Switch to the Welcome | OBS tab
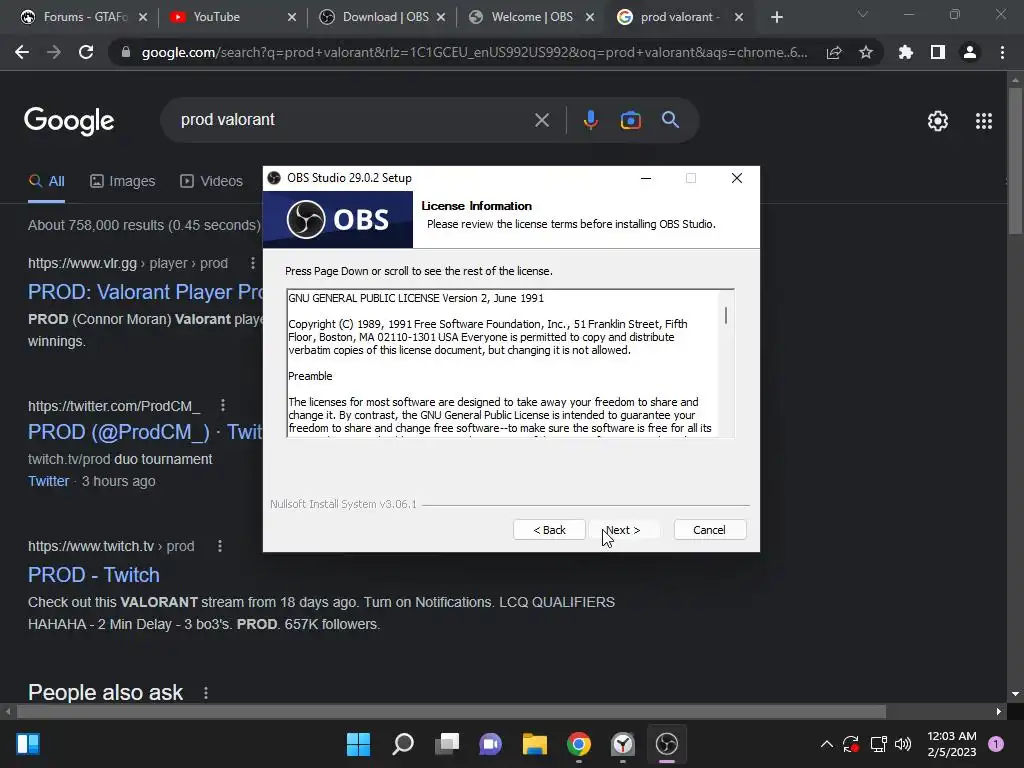 (x=532, y=17)
